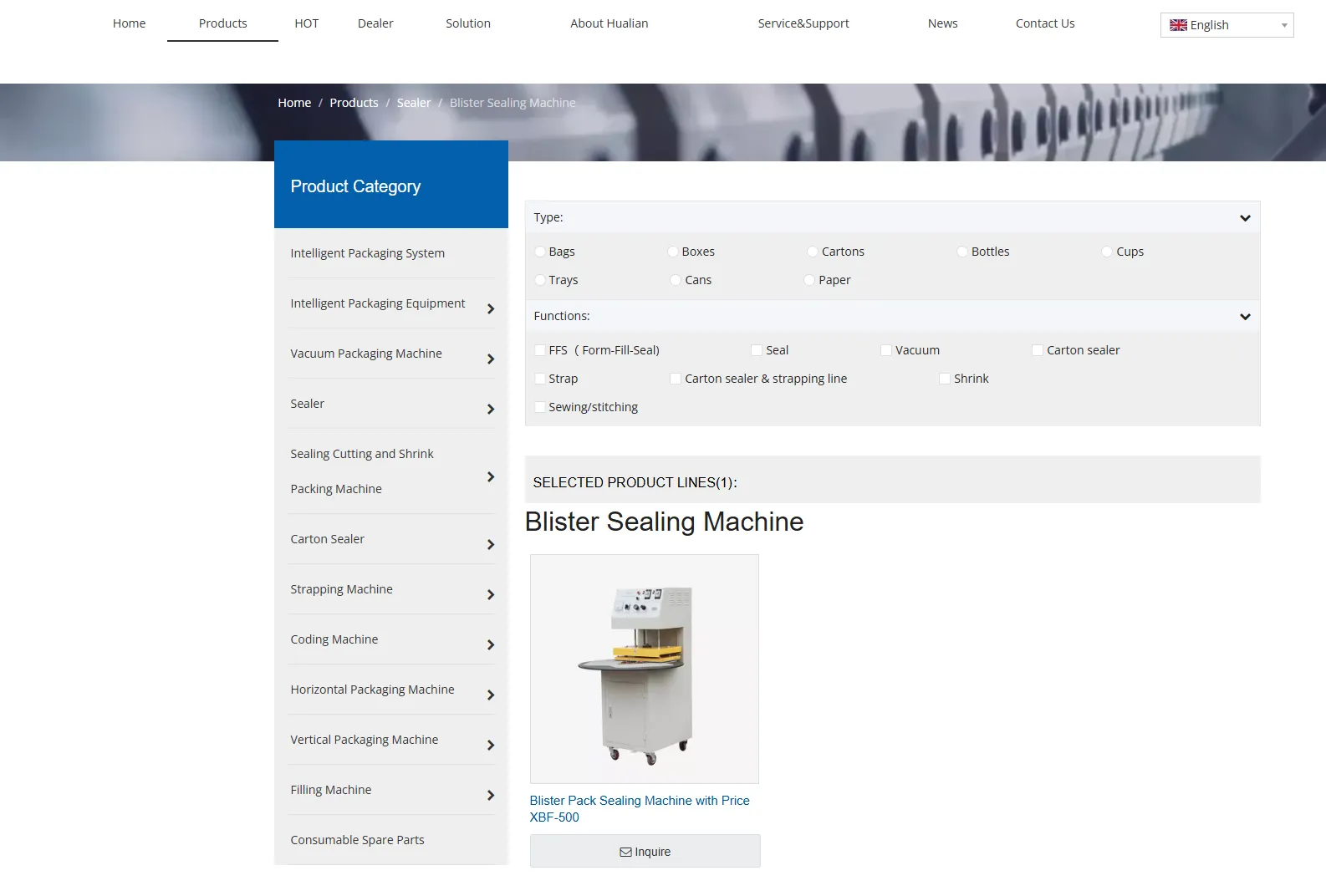Expand the Strapping Machine arrow
Screen dimensions: 1326x896
[491, 594]
